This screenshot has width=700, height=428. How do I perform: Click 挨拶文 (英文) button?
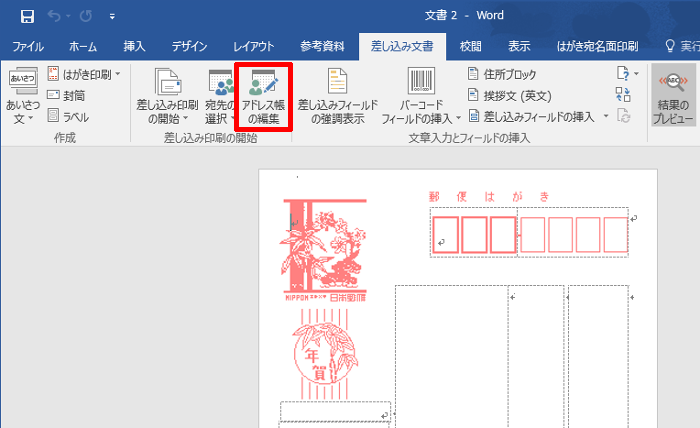click(x=509, y=96)
